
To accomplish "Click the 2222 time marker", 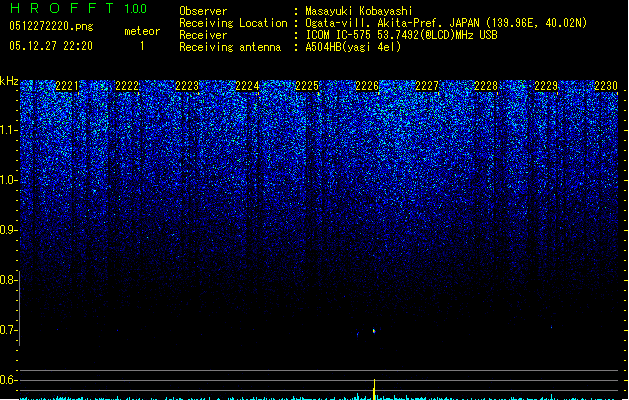I will [x=127, y=86].
